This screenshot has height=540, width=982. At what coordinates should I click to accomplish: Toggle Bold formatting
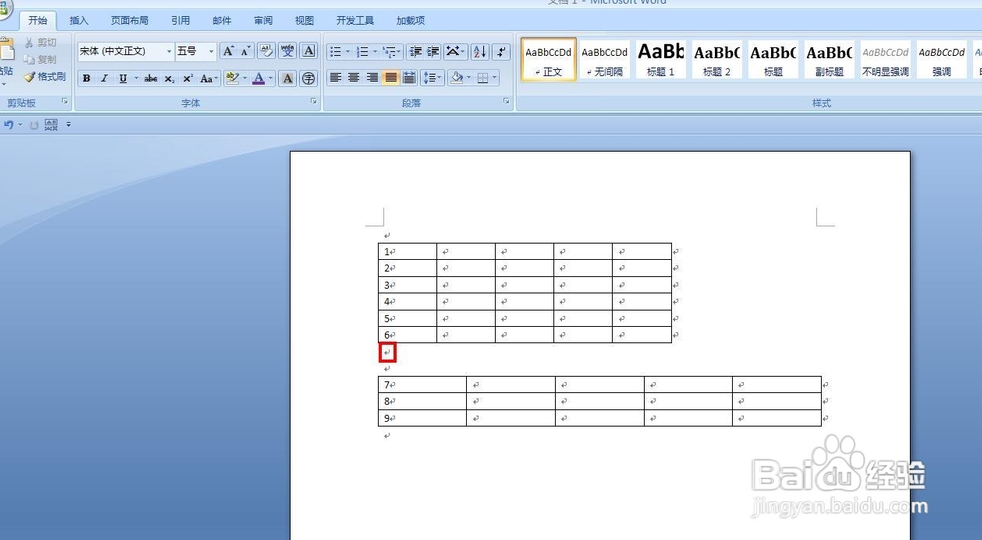click(x=86, y=78)
